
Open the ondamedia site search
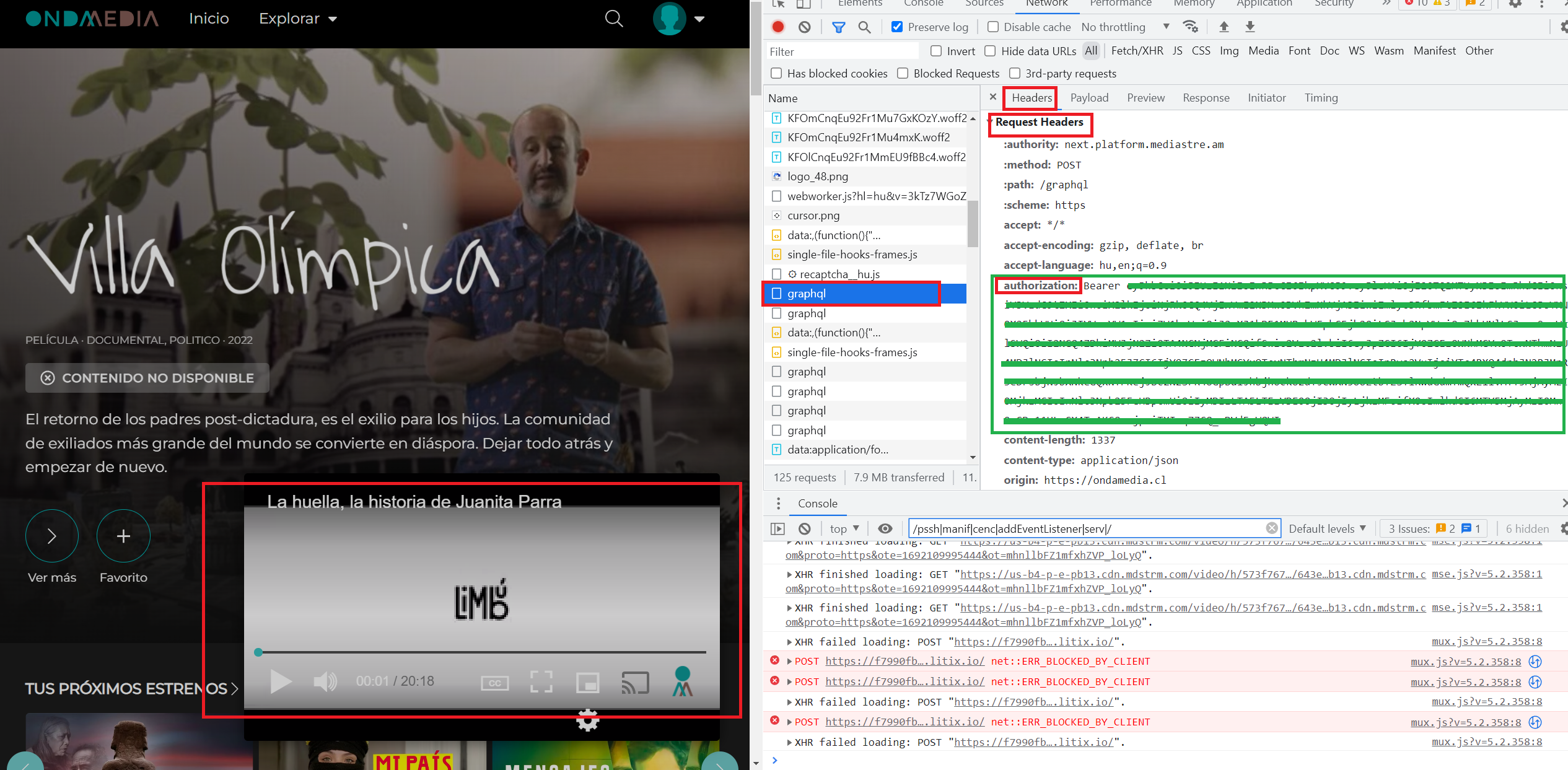pos(613,19)
